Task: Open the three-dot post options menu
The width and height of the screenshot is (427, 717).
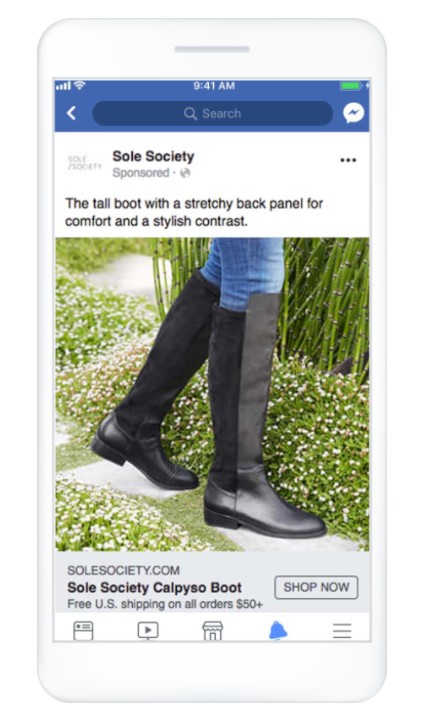Action: tap(348, 160)
